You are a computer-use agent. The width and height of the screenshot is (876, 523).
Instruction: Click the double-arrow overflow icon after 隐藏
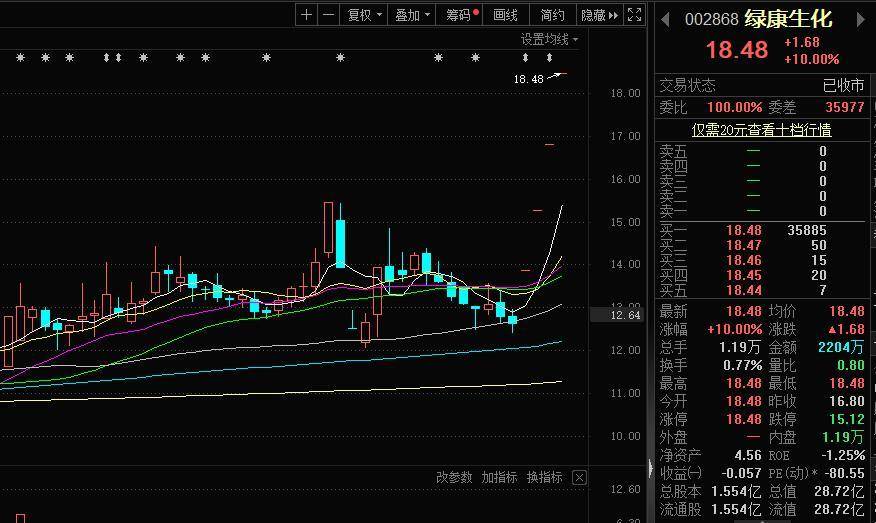point(613,15)
